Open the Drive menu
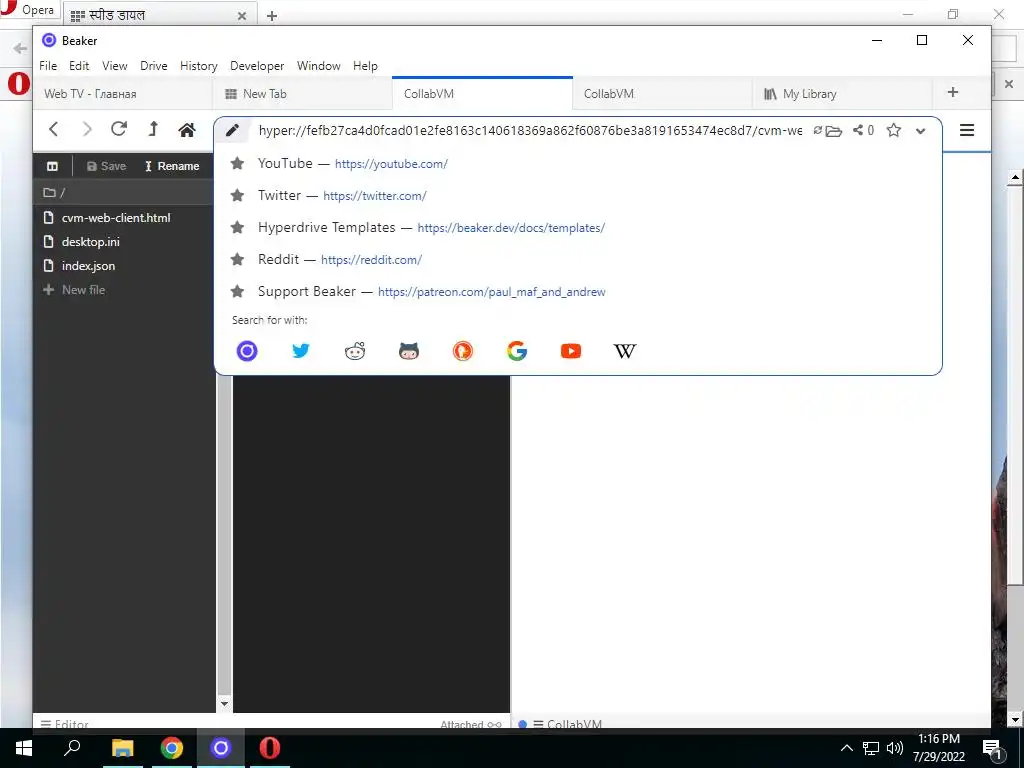This screenshot has width=1024, height=768. tap(153, 66)
